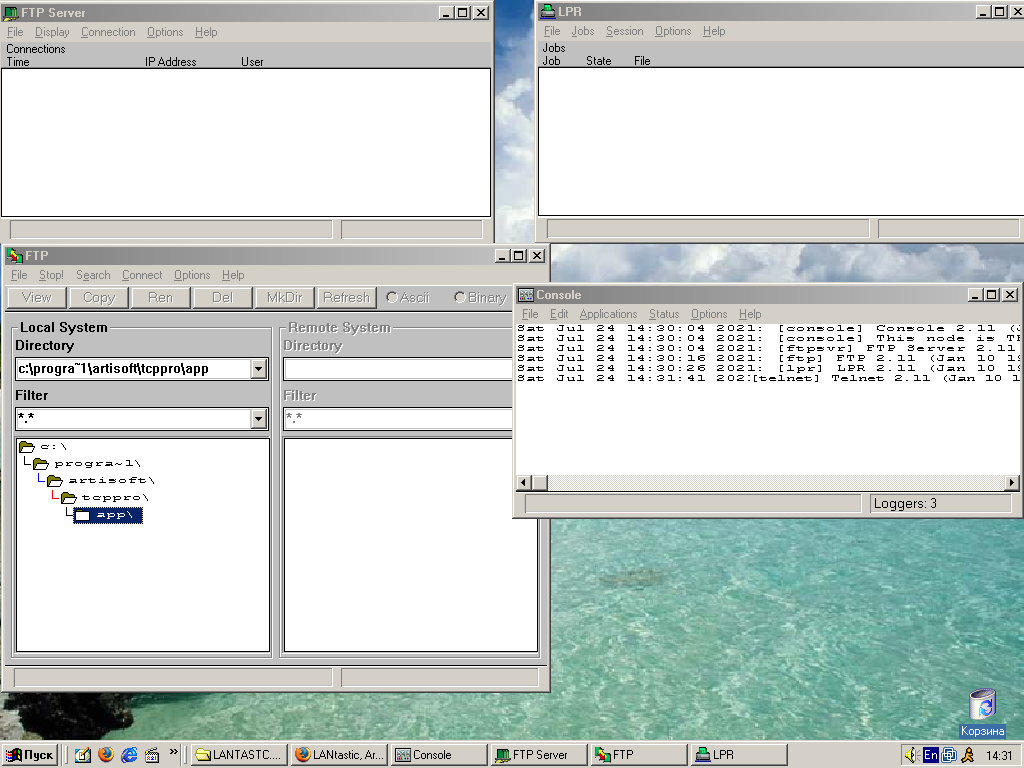Click the FTP window title bar icon

(x=14, y=256)
